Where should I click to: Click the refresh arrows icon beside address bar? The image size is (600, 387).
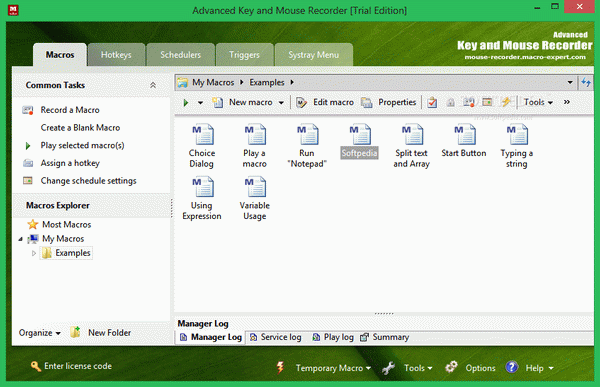coord(586,82)
